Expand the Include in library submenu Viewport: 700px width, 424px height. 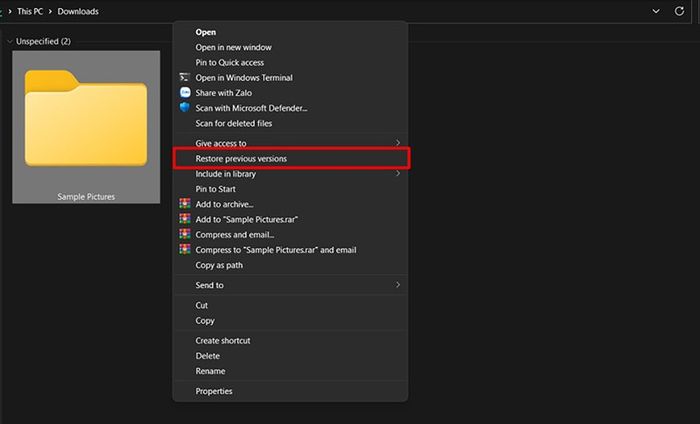(397, 173)
